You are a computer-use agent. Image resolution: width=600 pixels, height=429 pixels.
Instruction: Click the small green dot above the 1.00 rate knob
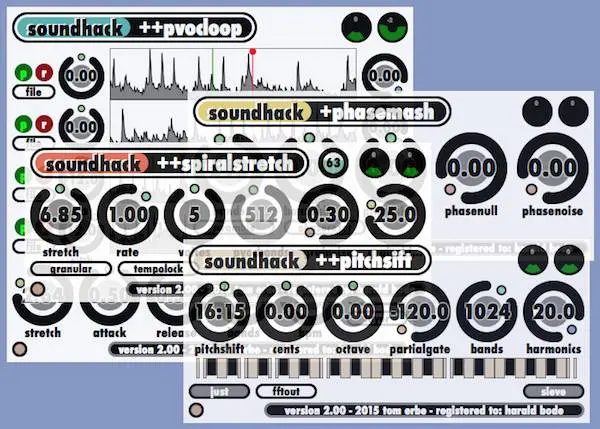coord(146,197)
